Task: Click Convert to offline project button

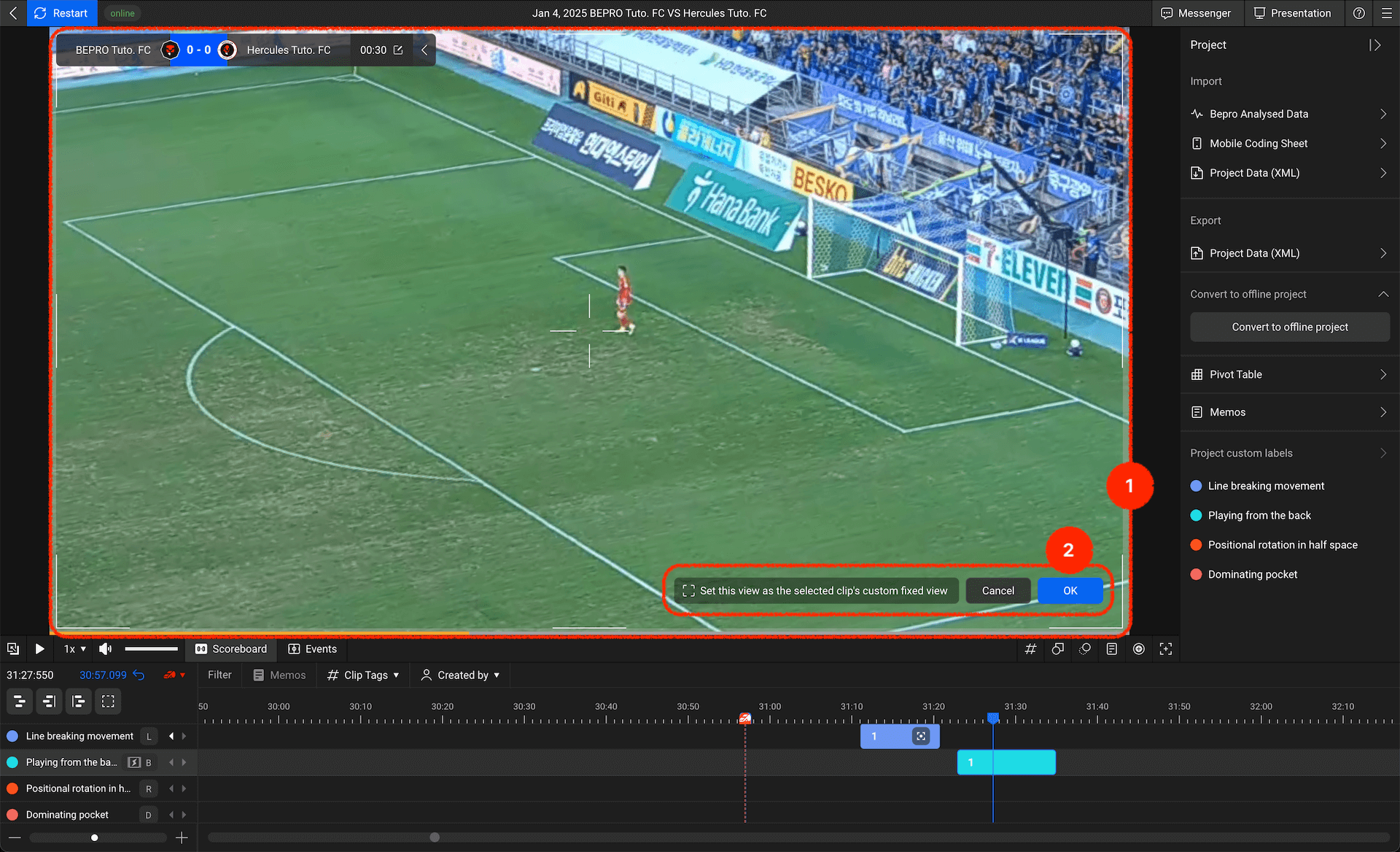Action: (1289, 327)
